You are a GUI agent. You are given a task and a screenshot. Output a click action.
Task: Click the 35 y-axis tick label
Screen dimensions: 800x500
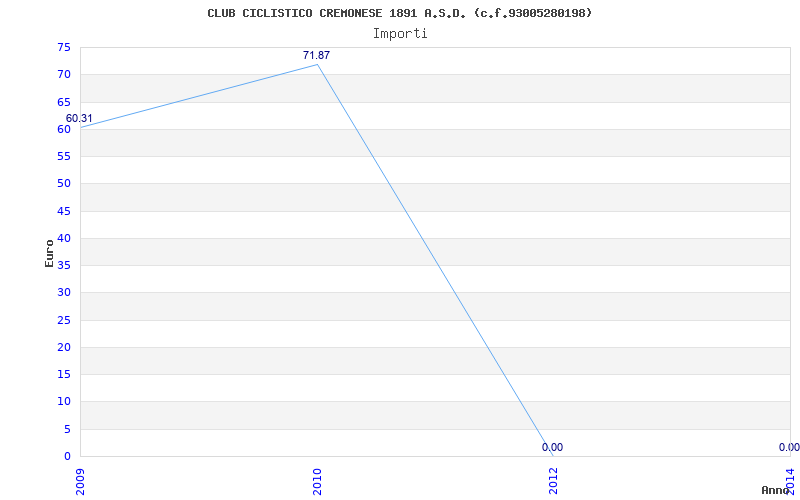[64, 266]
